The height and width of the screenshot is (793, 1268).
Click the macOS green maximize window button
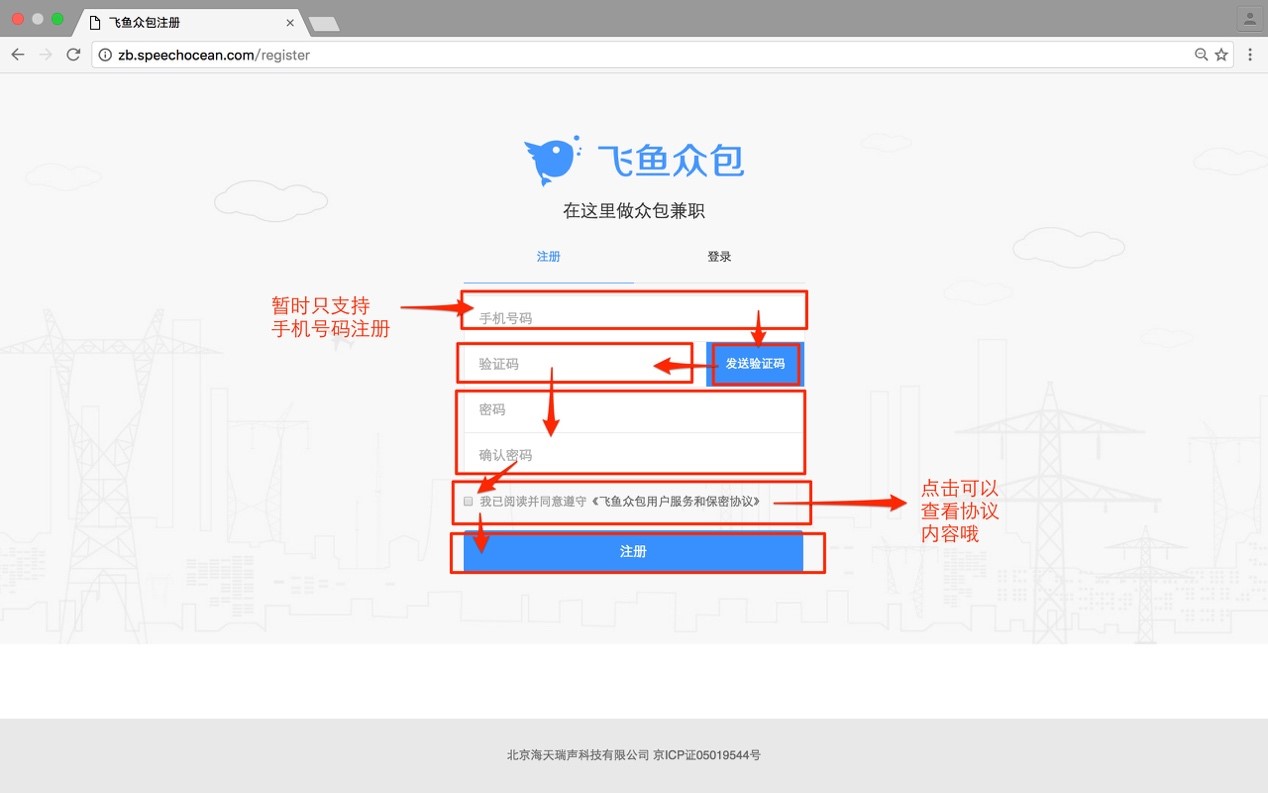click(57, 19)
